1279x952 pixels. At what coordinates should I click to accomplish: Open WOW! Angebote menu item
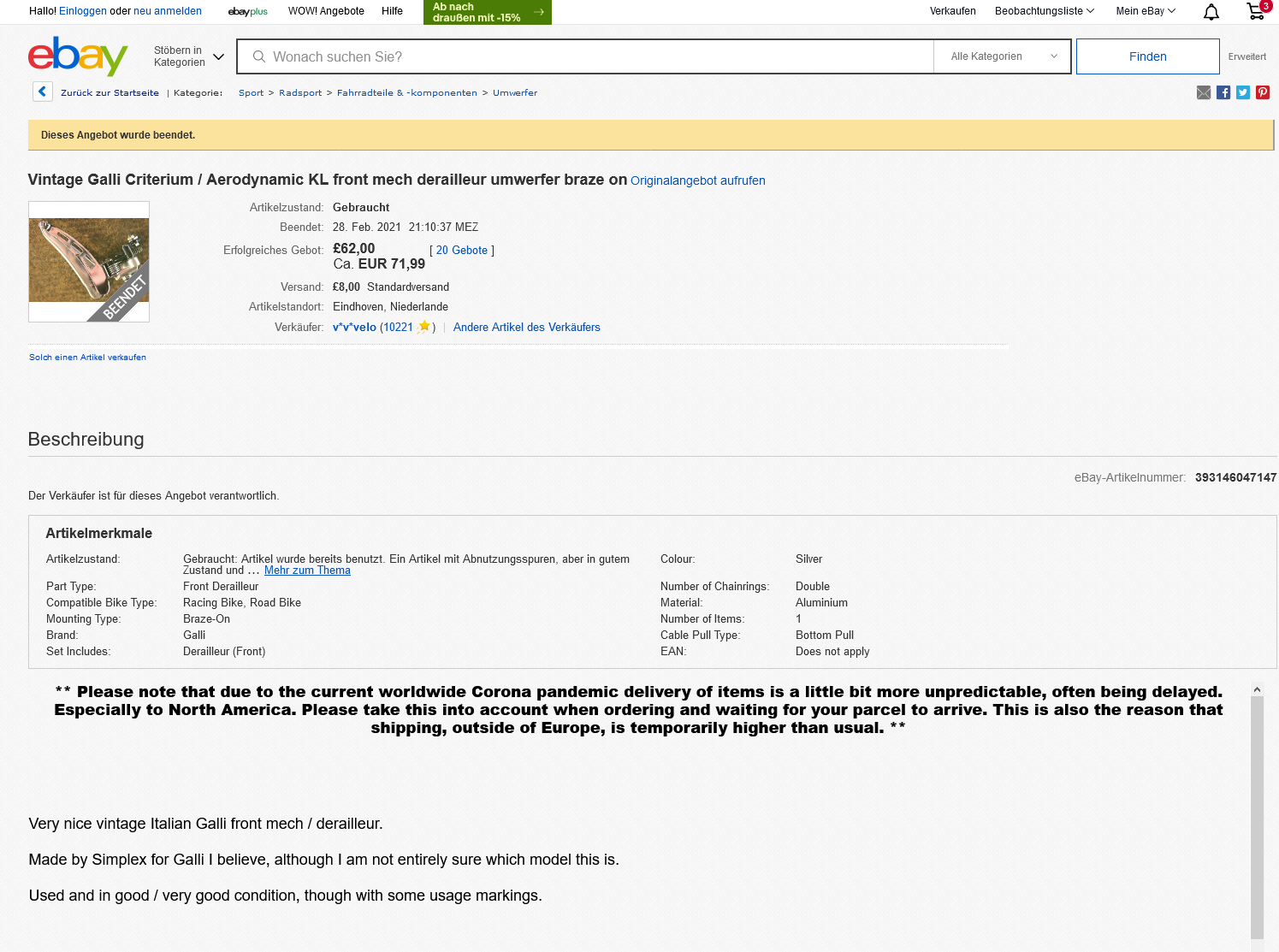click(326, 11)
